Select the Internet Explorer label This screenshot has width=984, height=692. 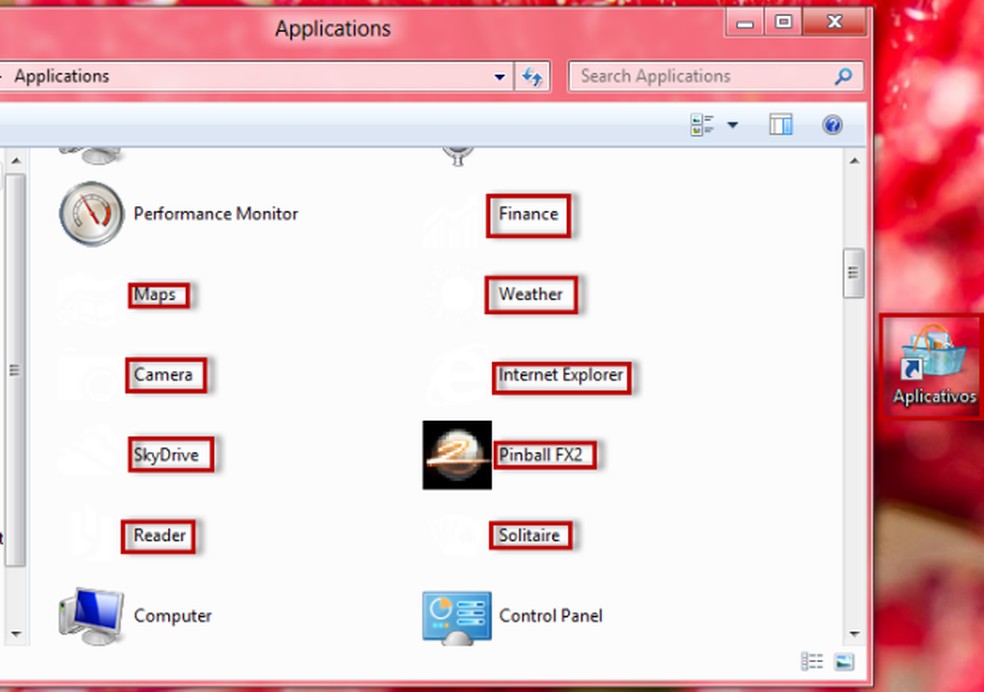click(x=560, y=375)
